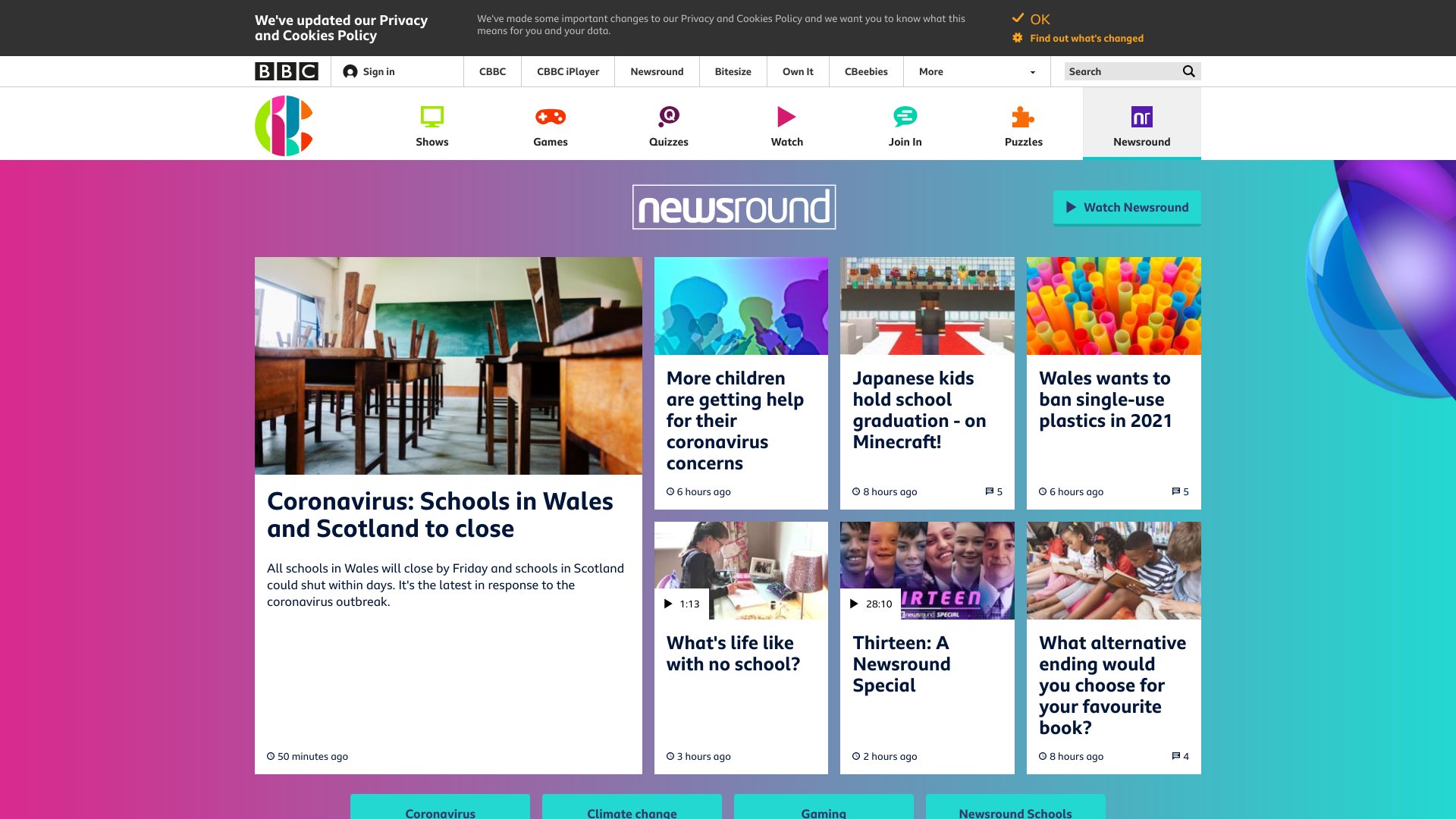Open comments on alternative book ending story

[x=1180, y=756]
